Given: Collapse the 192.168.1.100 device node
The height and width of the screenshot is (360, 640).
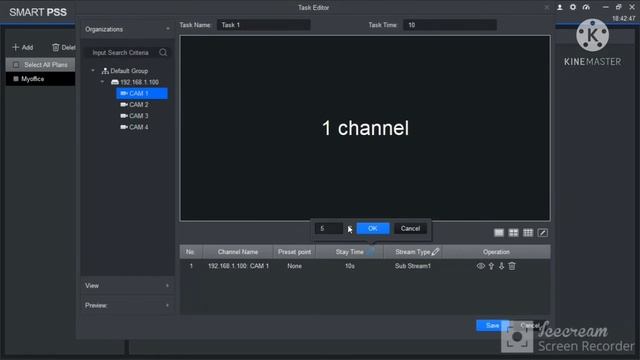Looking at the screenshot, I should pyautogui.click(x=102, y=82).
